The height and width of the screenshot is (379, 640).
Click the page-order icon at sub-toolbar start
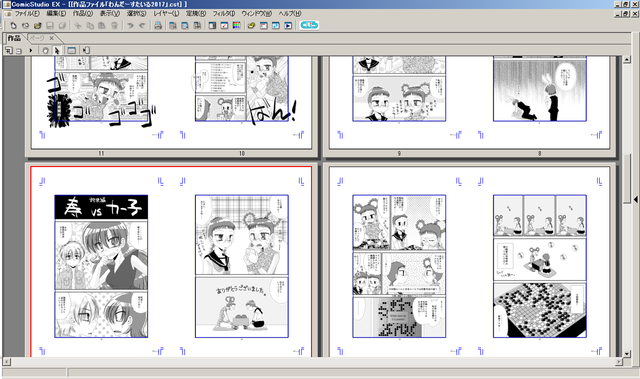pos(9,51)
